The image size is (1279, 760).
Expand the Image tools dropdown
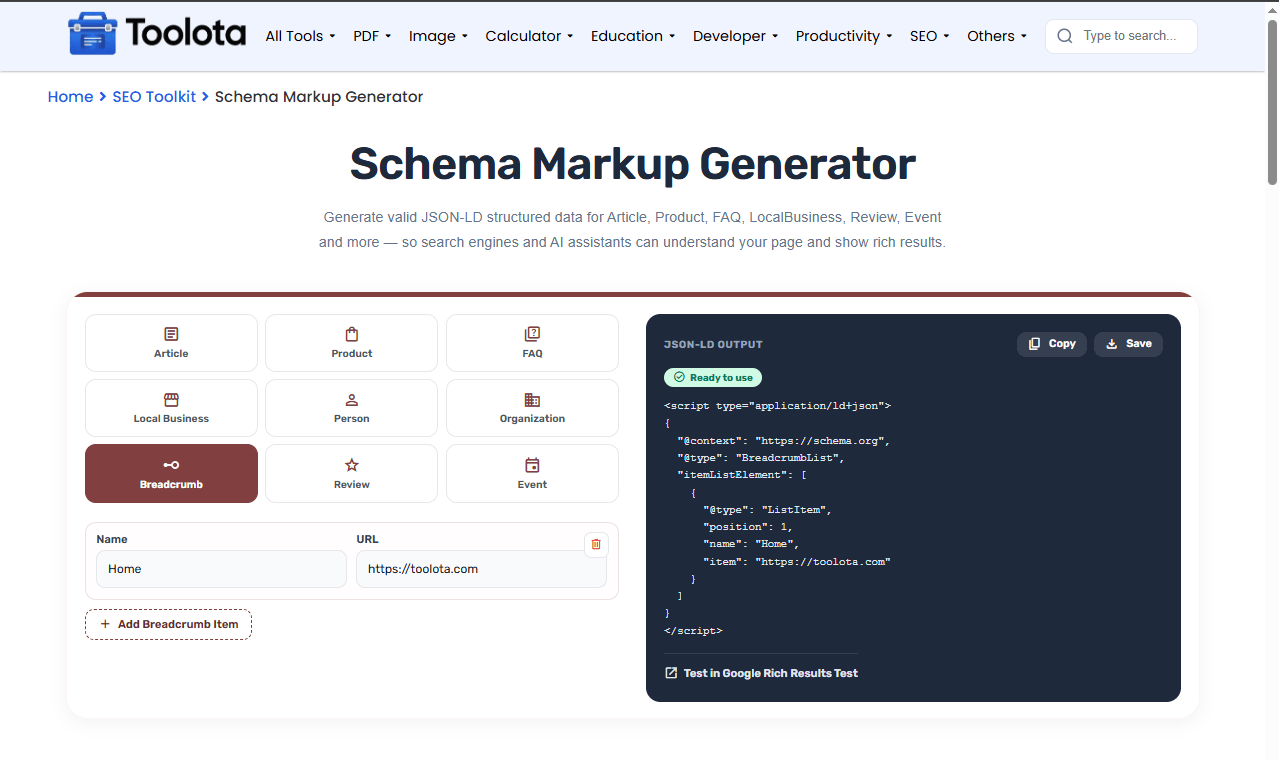(x=438, y=36)
